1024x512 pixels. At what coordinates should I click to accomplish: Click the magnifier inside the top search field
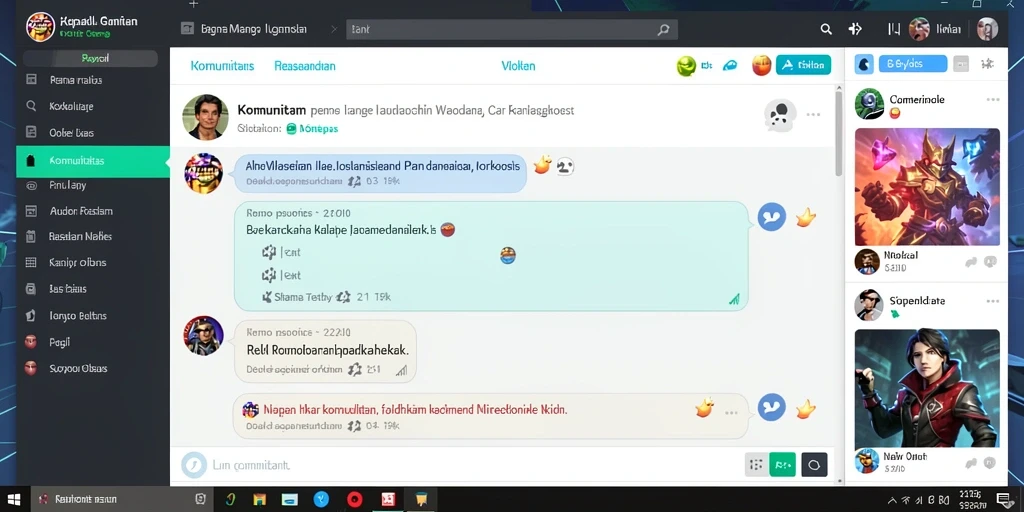click(664, 29)
